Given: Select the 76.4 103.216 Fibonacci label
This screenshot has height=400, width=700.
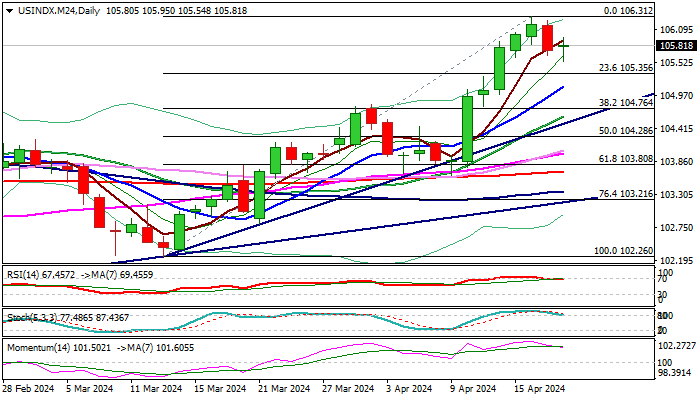Looking at the screenshot, I should [x=626, y=194].
